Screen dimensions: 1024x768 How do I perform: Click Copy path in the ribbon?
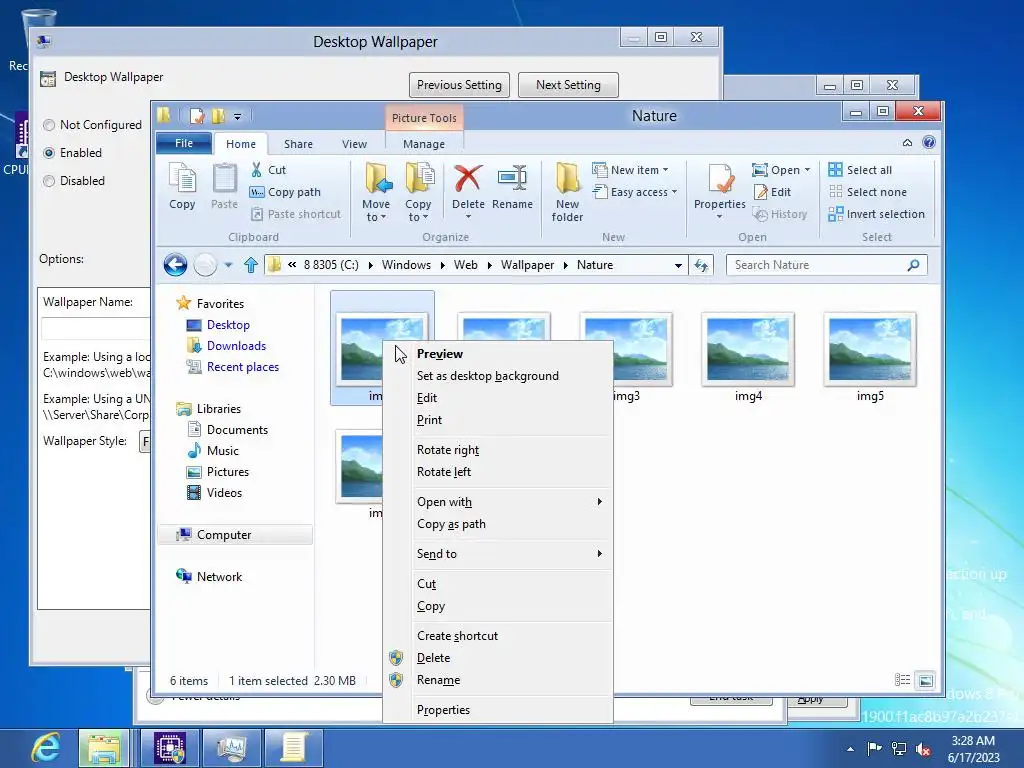click(285, 192)
